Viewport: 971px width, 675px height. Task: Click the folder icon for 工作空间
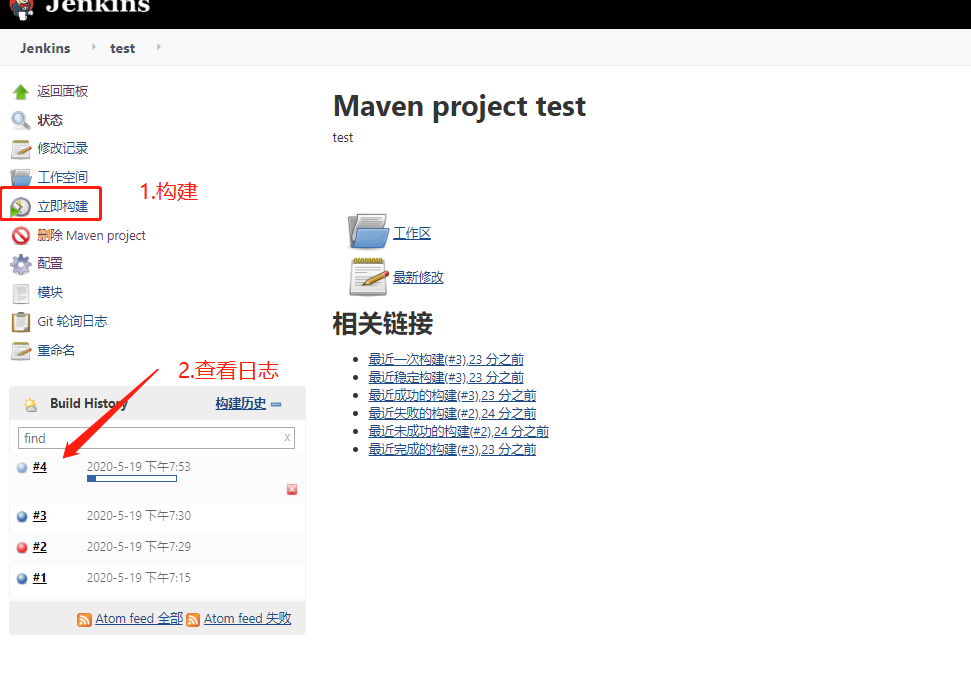coord(20,178)
